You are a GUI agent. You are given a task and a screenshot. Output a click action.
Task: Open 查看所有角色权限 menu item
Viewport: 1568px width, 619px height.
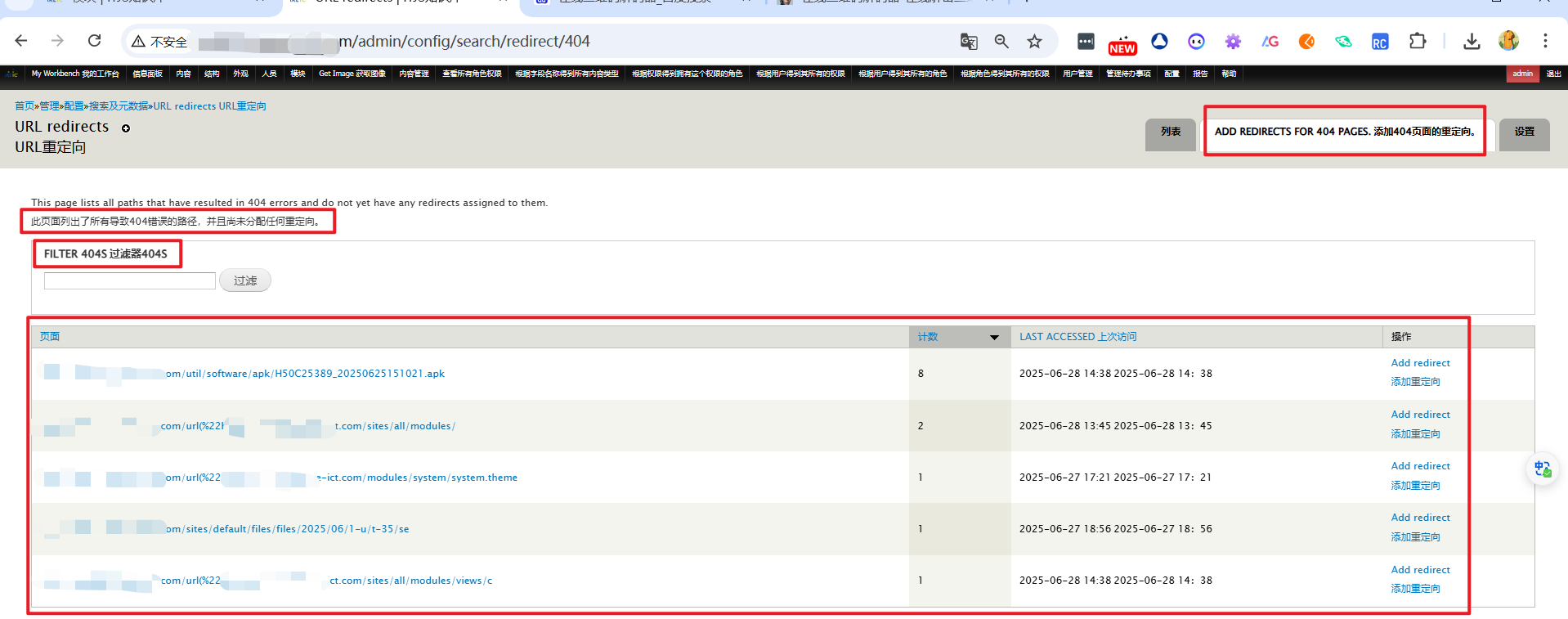(472, 74)
